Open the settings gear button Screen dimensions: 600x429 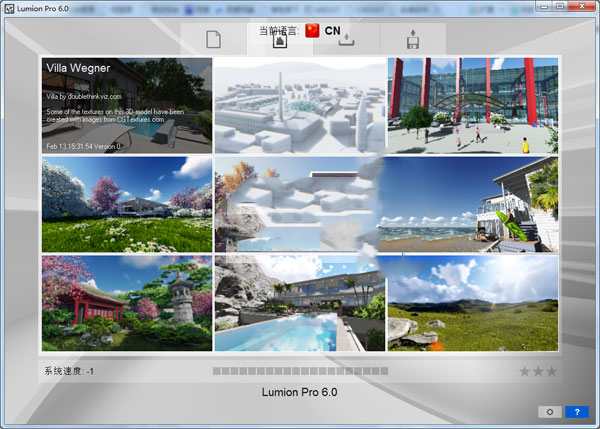(549, 411)
